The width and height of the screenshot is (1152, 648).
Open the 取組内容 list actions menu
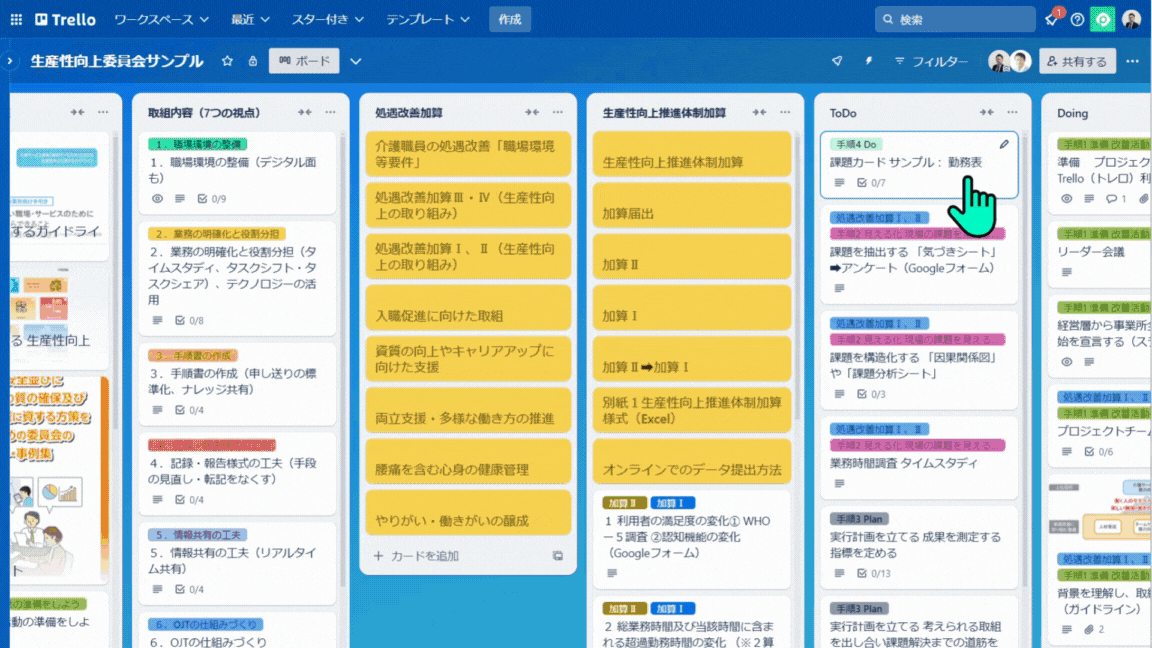[331, 112]
